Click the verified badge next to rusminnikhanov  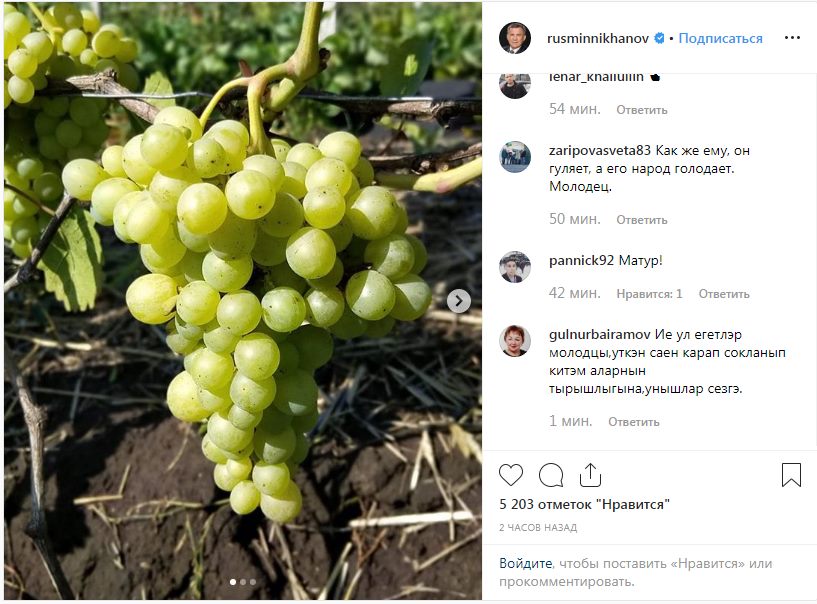click(x=660, y=39)
